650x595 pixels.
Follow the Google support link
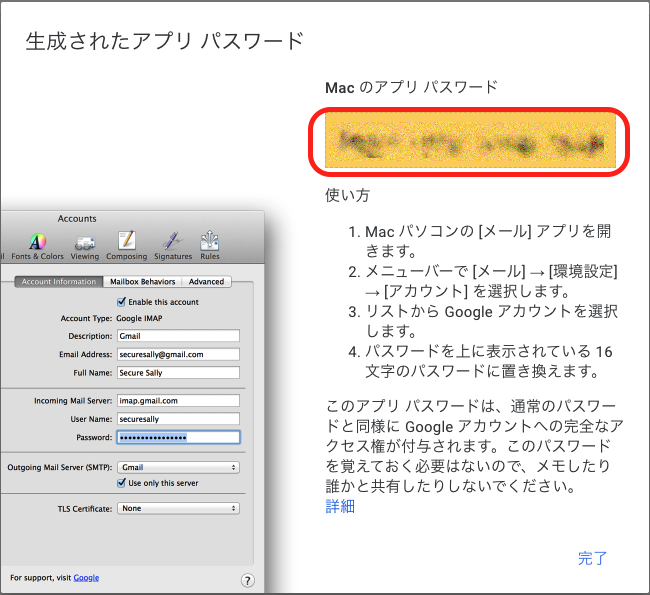86,578
